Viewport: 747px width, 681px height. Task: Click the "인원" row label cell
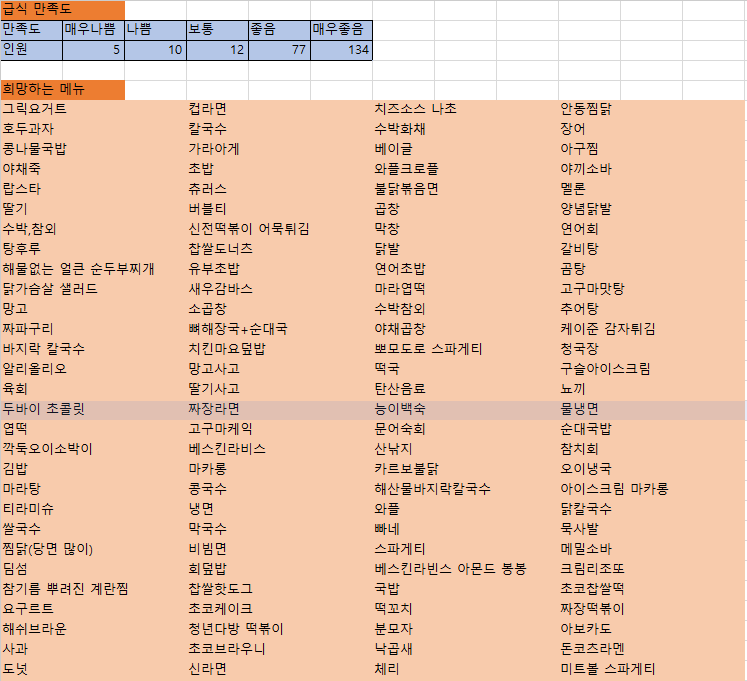[31, 49]
